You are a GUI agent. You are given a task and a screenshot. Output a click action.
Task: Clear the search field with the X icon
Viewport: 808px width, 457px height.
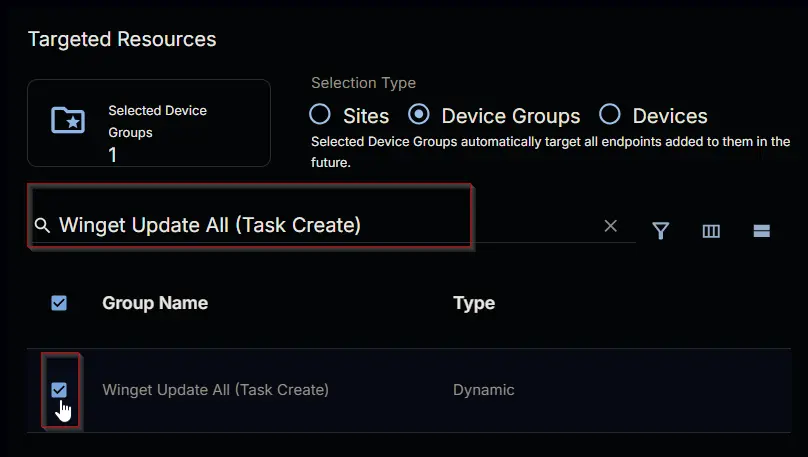611,226
